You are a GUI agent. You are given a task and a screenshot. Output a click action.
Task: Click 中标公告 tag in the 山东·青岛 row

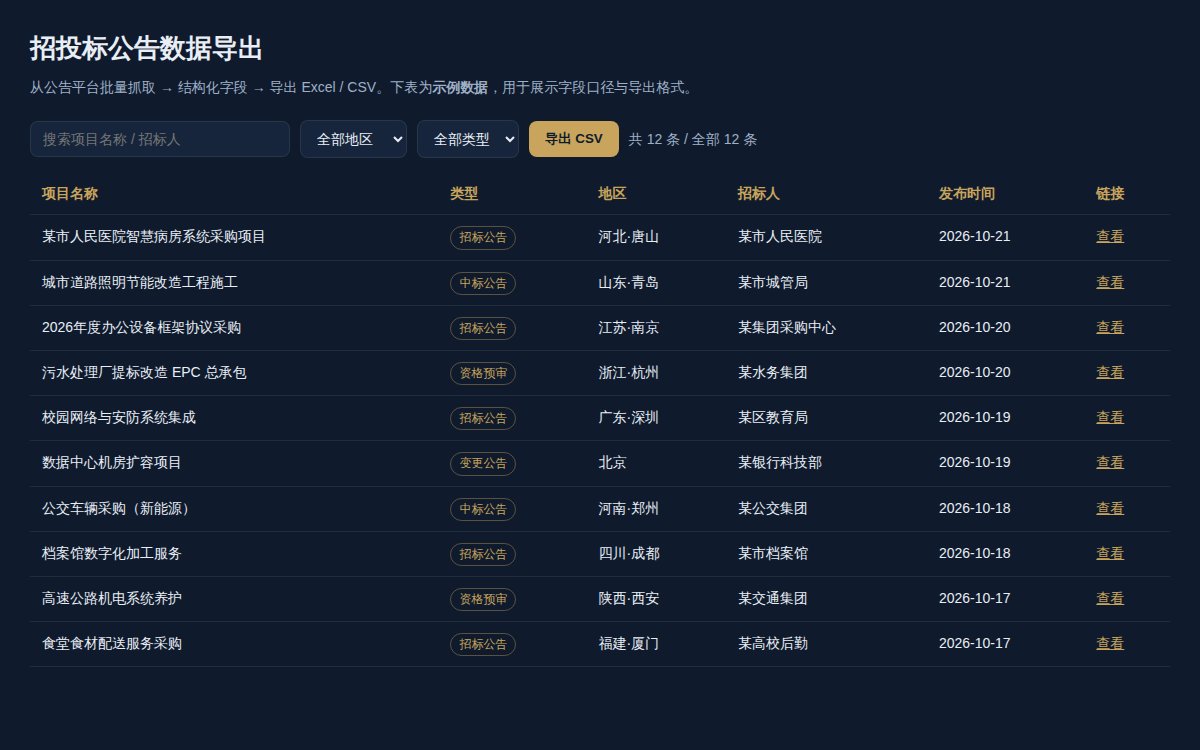483,284
